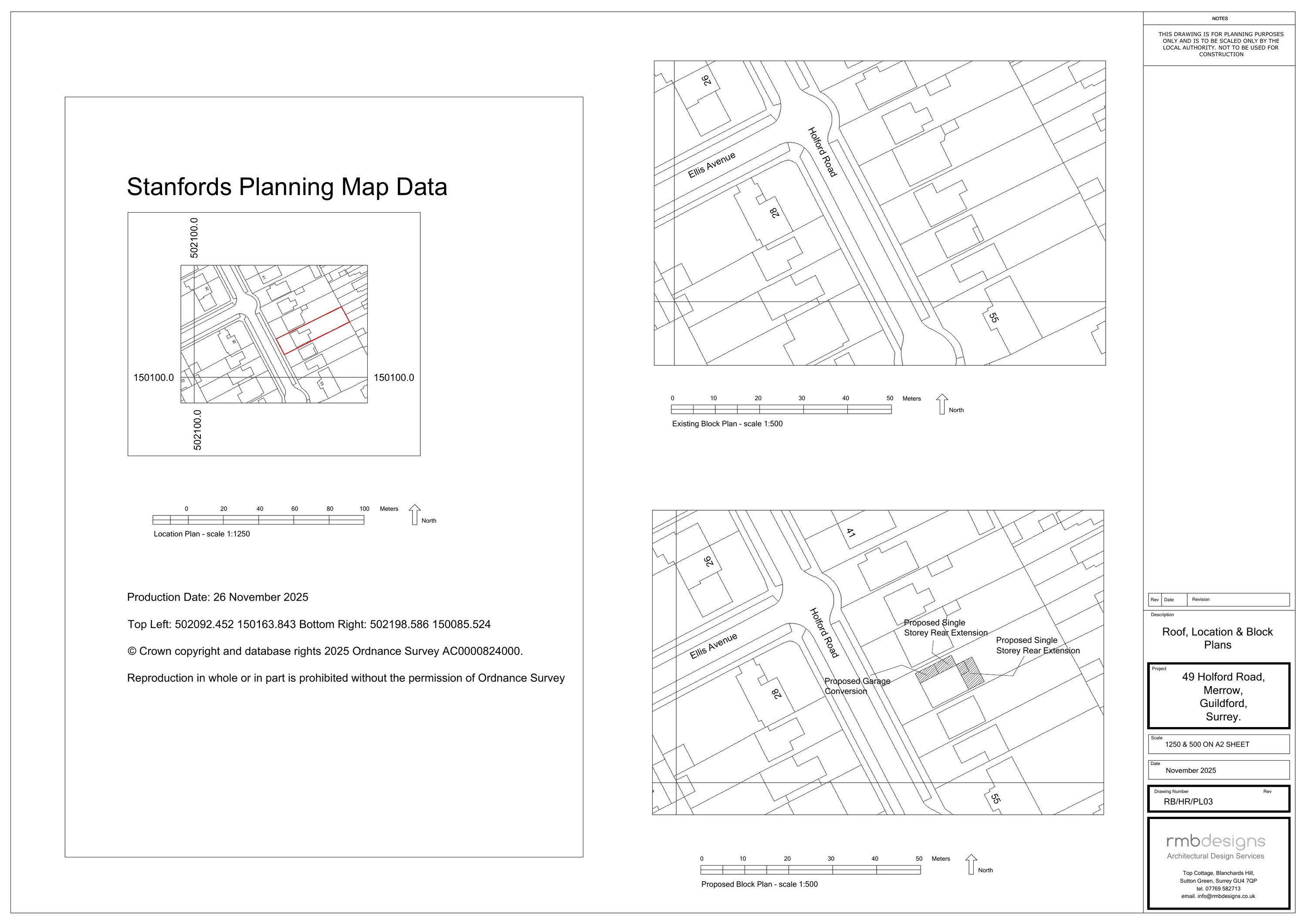Image resolution: width=1307 pixels, height=924 pixels.
Task: Click the existing block plan scale bar
Action: (x=781, y=410)
